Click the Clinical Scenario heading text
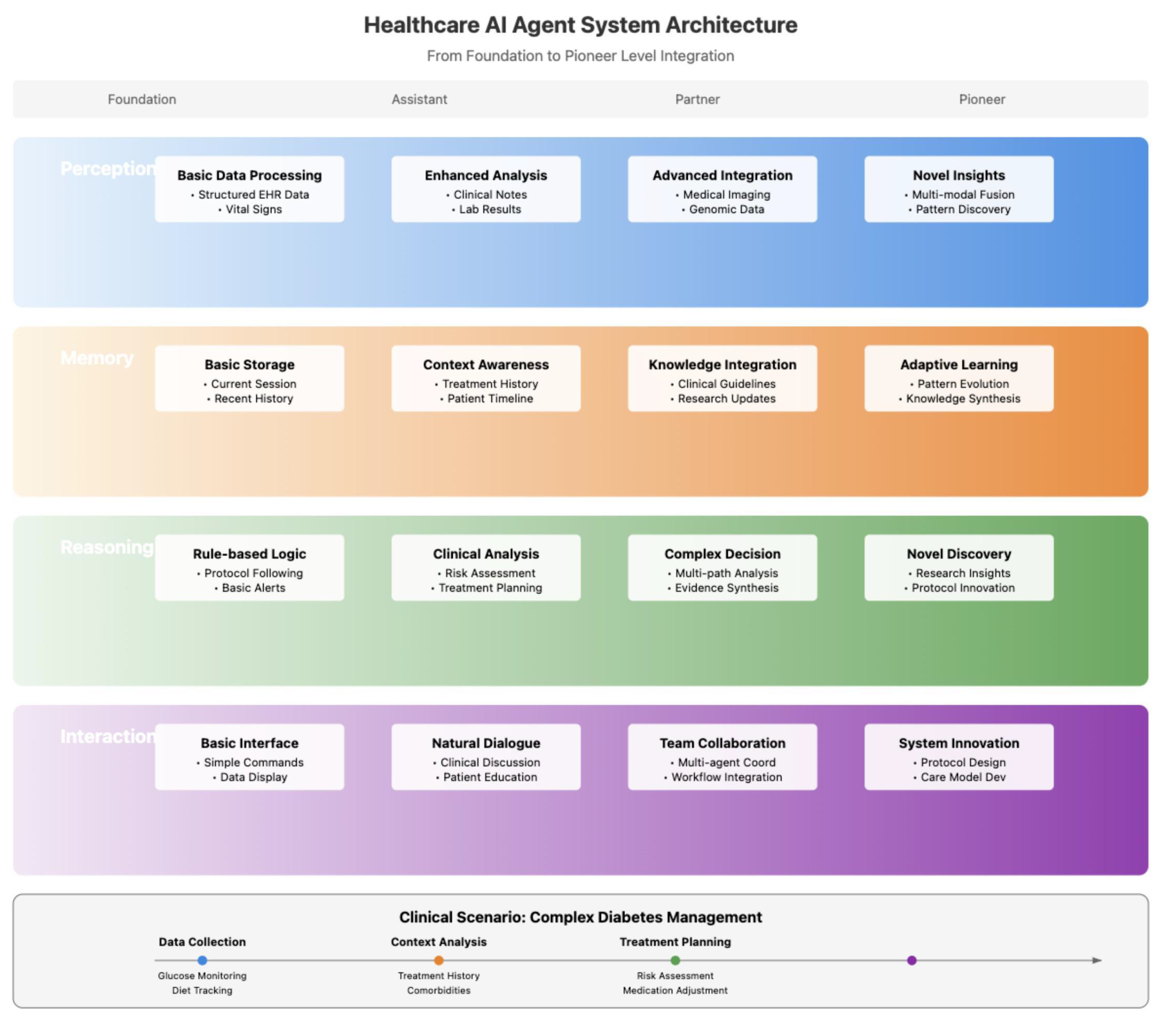 580,917
